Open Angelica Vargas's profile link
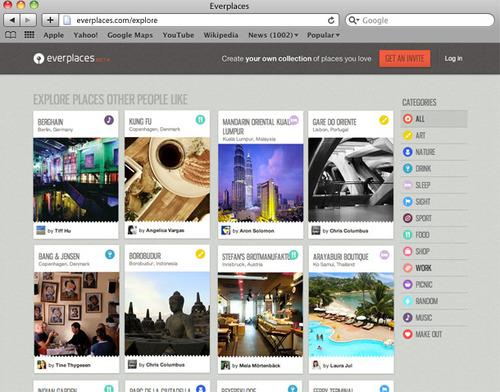This screenshot has width=500, height=392. pos(165,230)
